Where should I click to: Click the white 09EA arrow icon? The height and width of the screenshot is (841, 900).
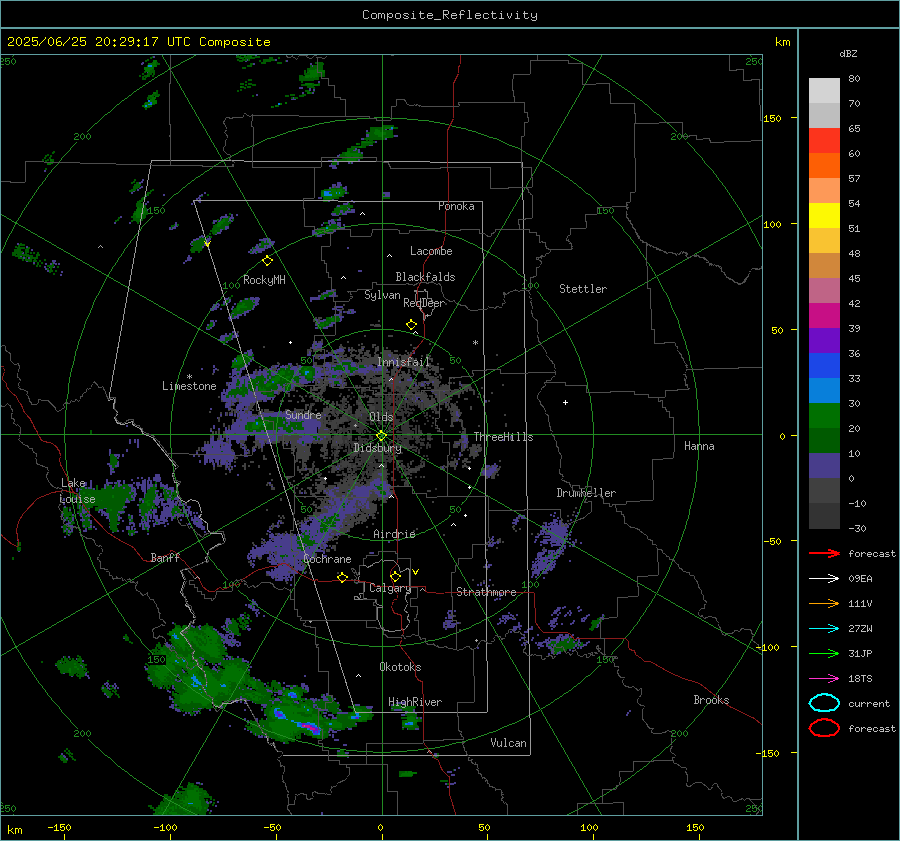point(824,579)
